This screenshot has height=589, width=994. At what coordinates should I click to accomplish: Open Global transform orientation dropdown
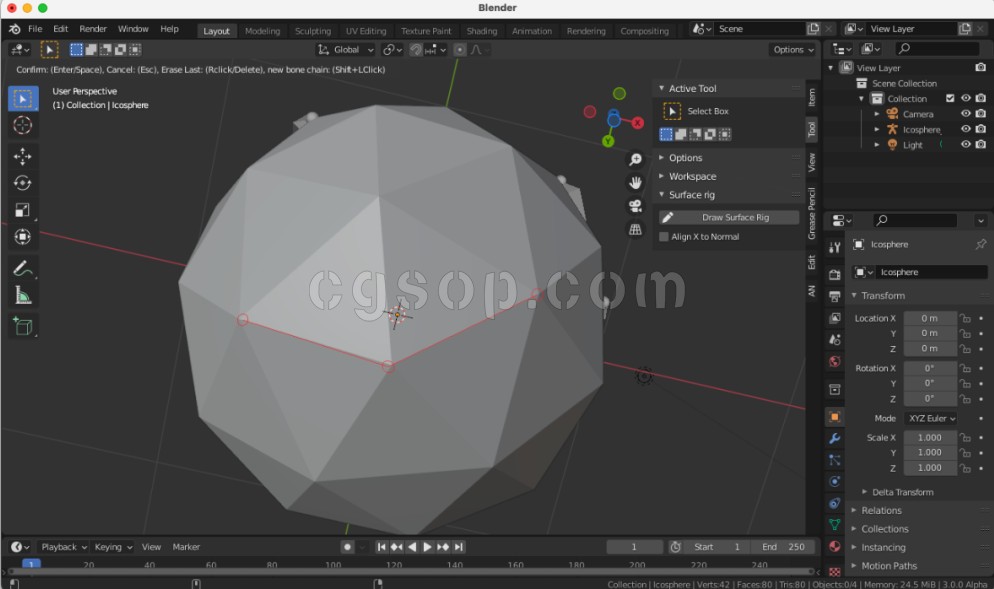click(x=346, y=49)
